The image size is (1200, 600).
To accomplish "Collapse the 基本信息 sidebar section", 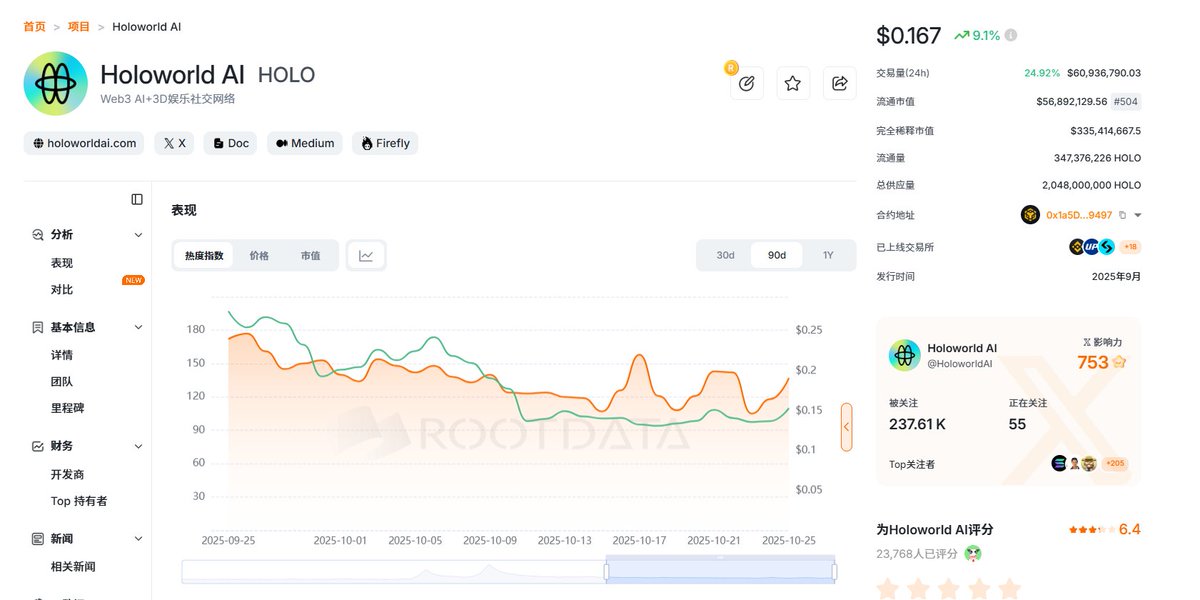I will coord(138,327).
